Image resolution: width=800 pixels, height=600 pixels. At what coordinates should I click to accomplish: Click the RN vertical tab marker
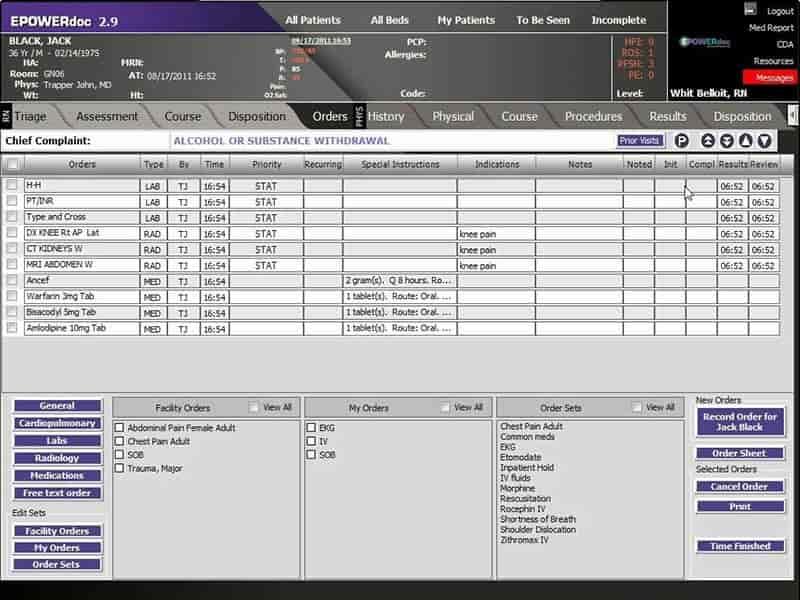(x=6, y=116)
